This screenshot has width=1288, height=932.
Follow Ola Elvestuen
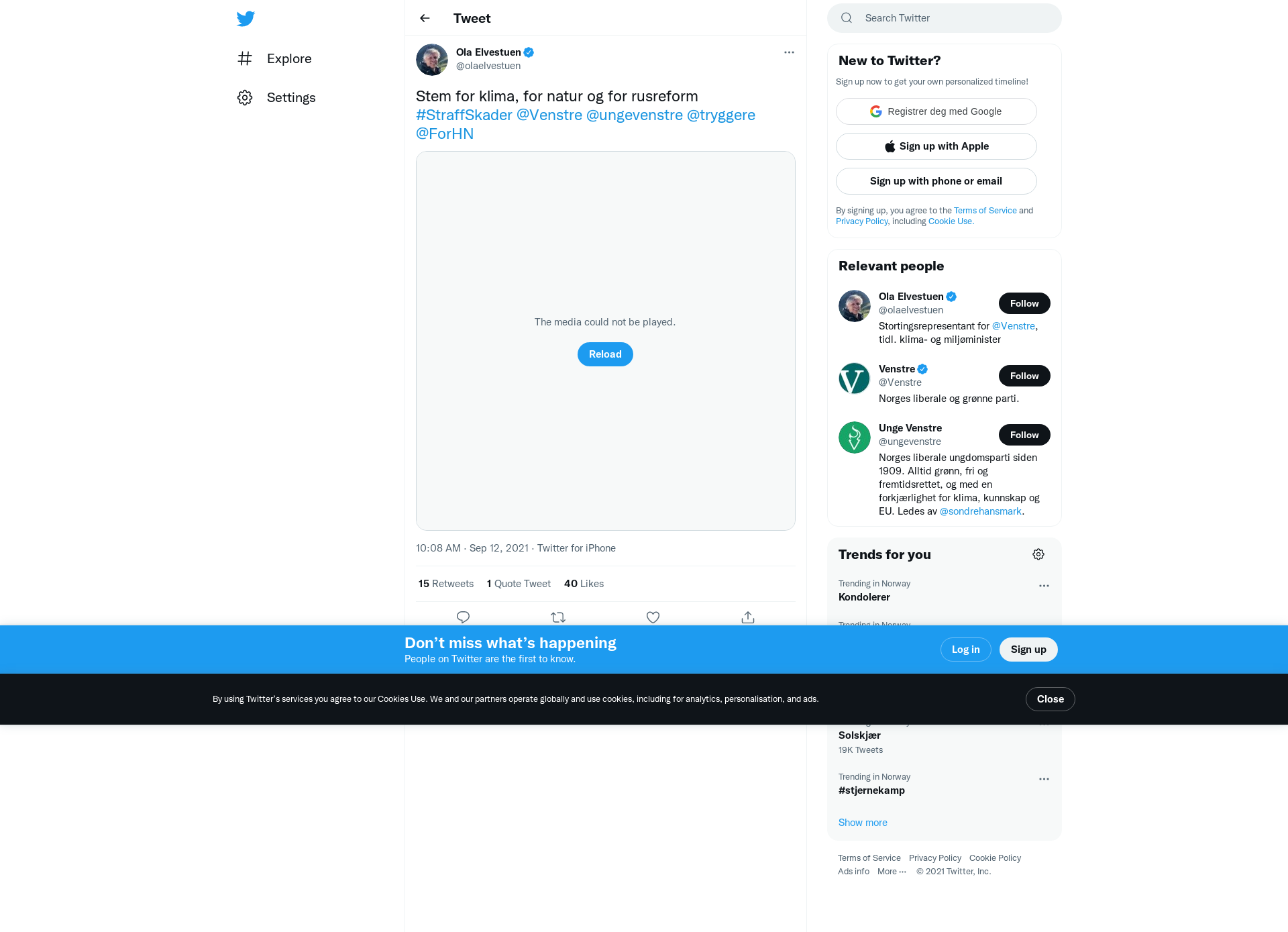(1024, 303)
